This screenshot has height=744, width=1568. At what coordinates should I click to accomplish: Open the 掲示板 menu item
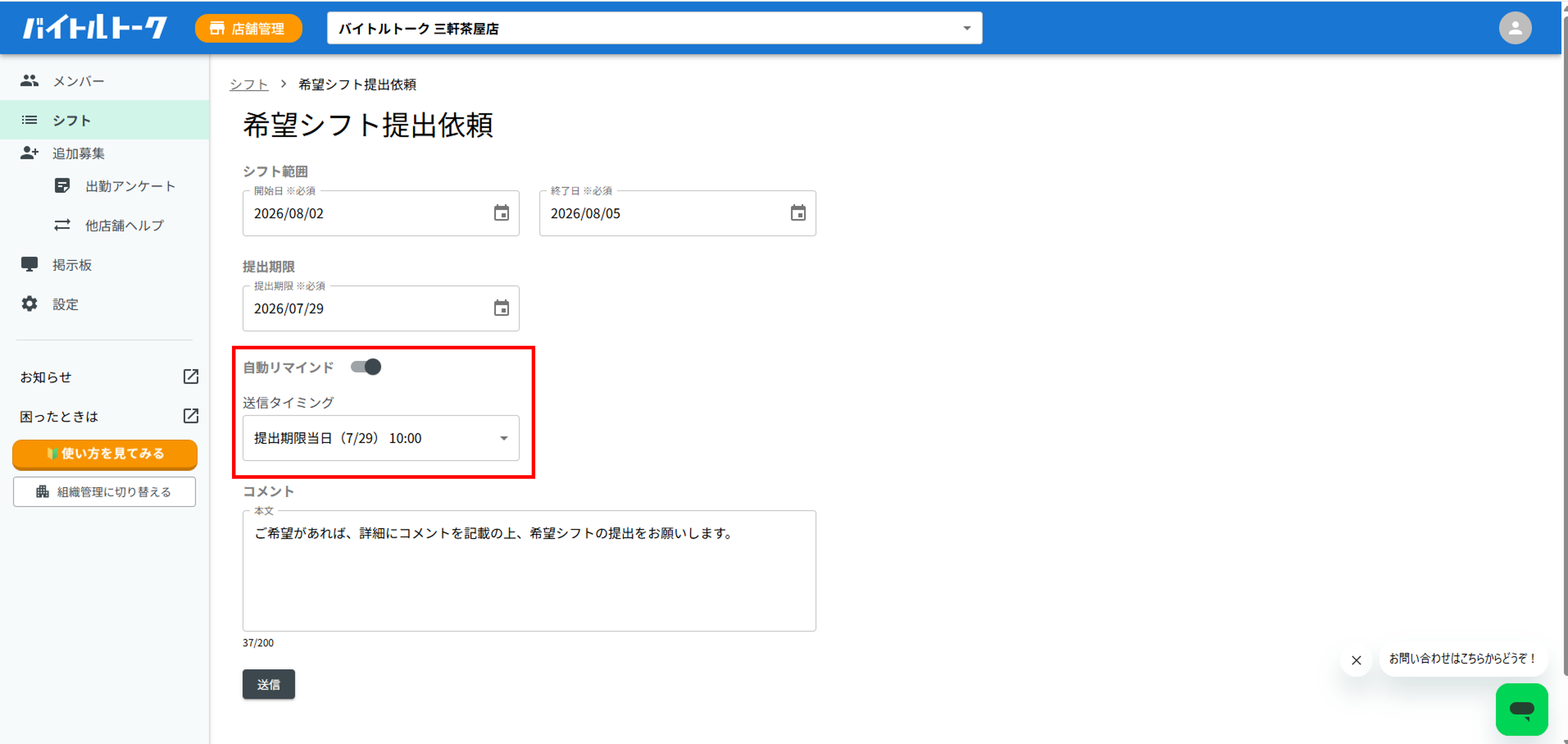(105, 264)
